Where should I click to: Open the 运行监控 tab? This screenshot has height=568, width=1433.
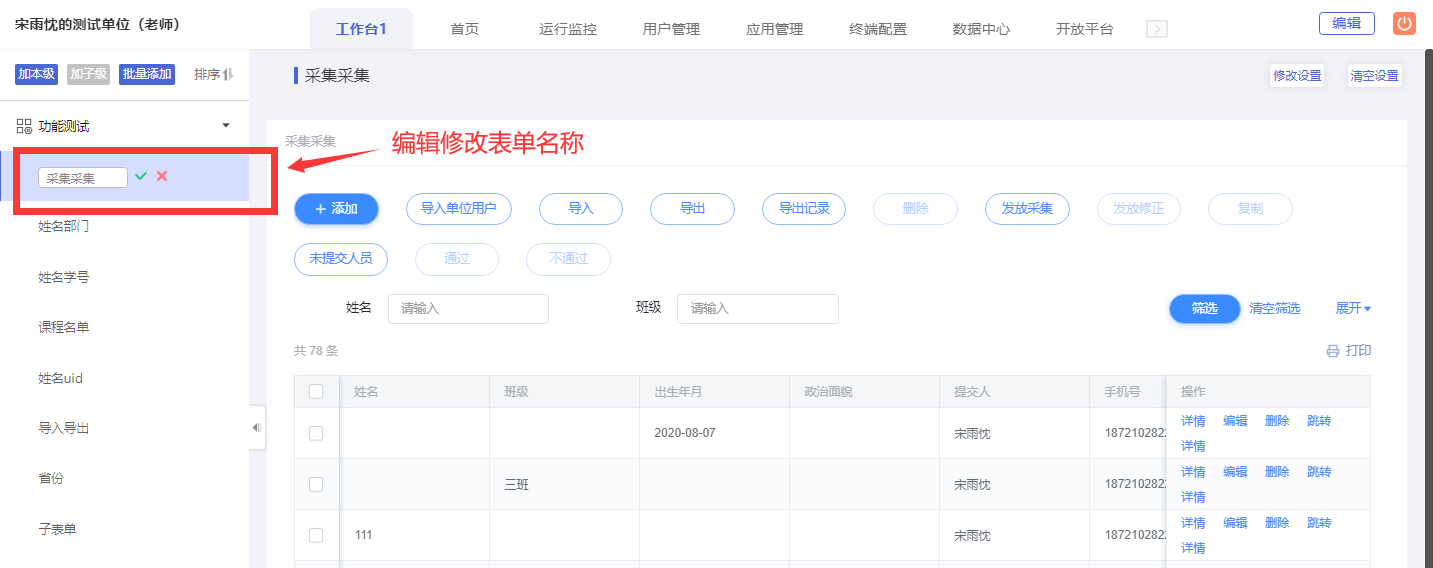point(568,29)
